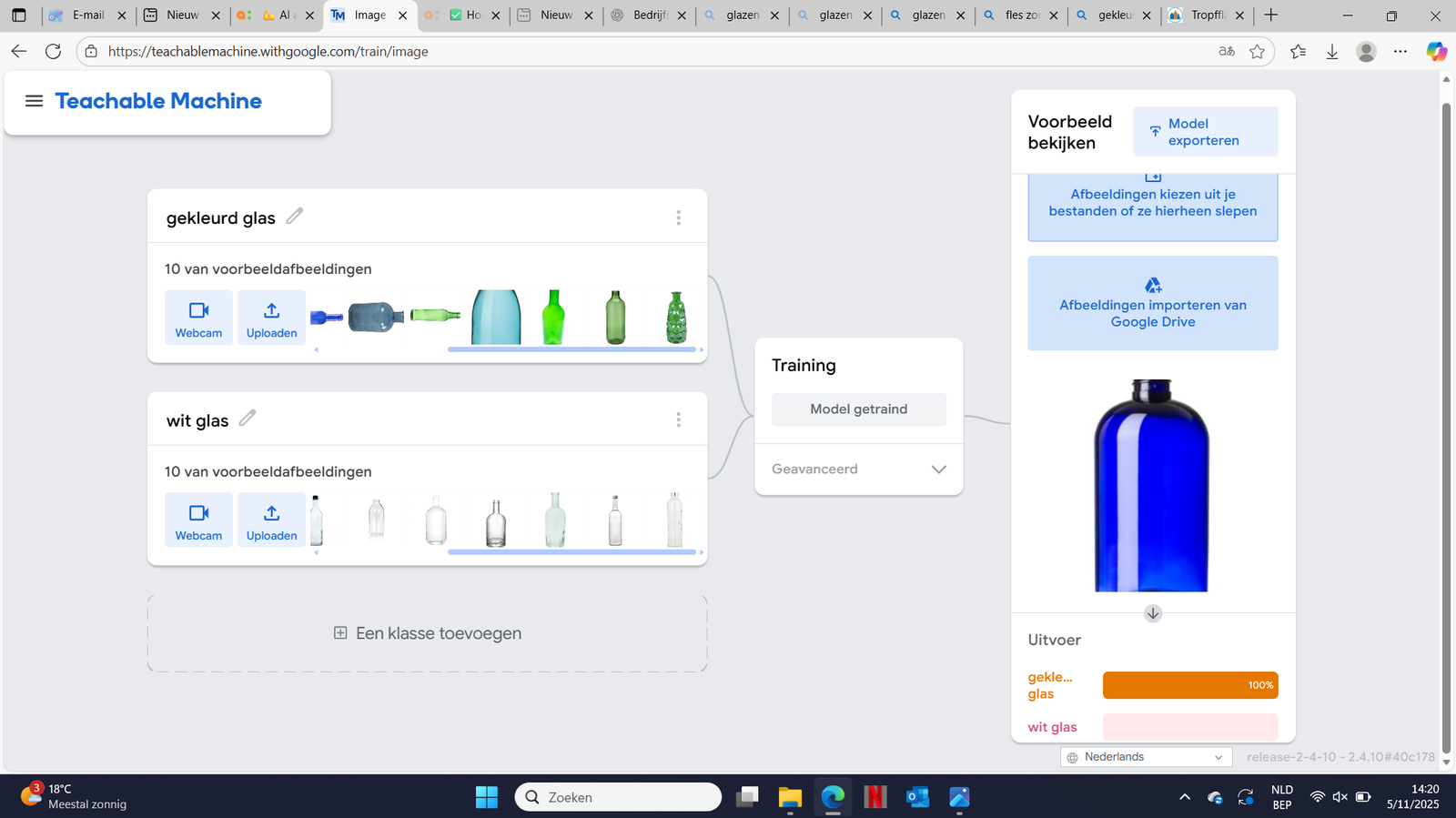
Task: Click the Model getraind button
Action: click(858, 409)
